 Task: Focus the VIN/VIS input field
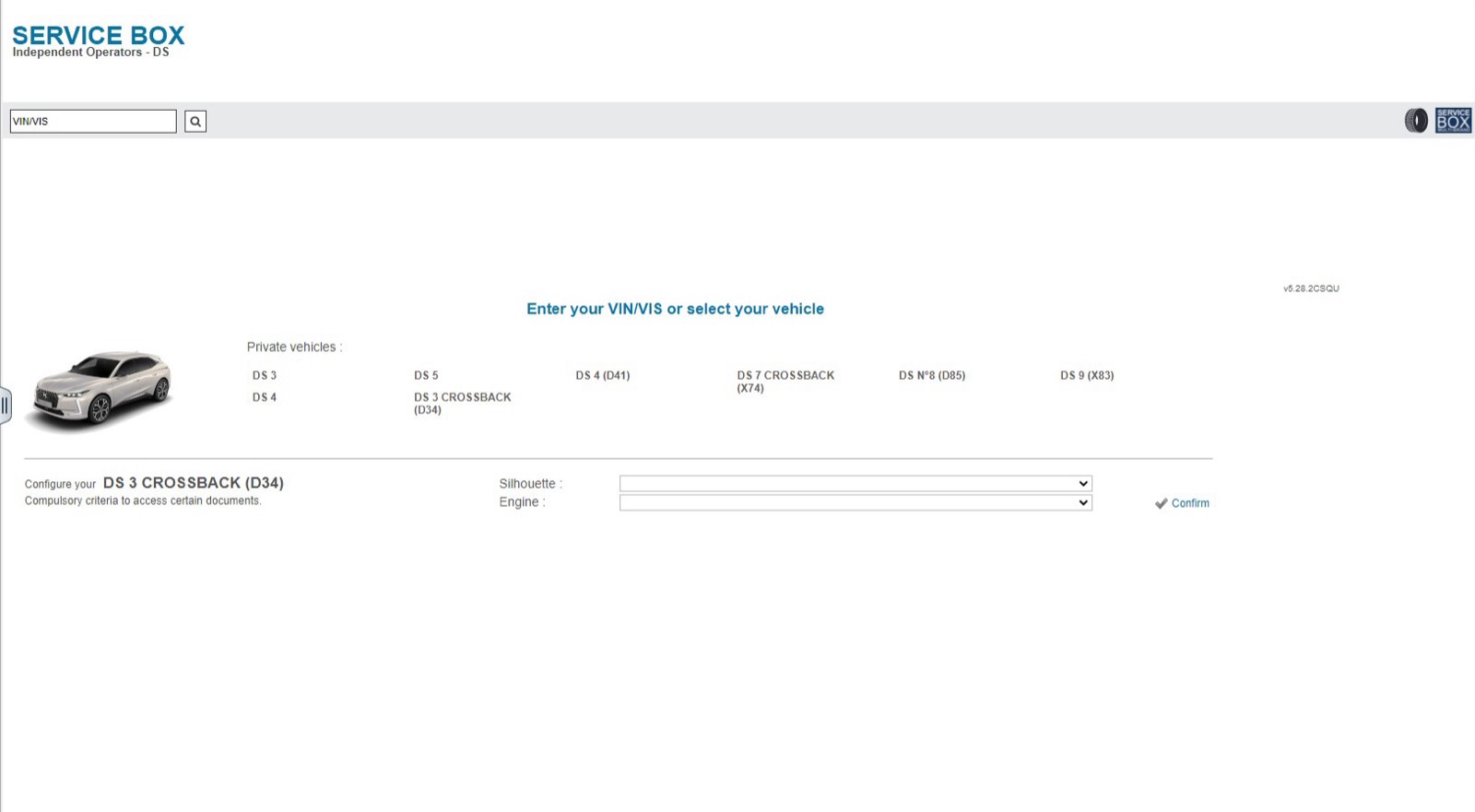[x=93, y=121]
